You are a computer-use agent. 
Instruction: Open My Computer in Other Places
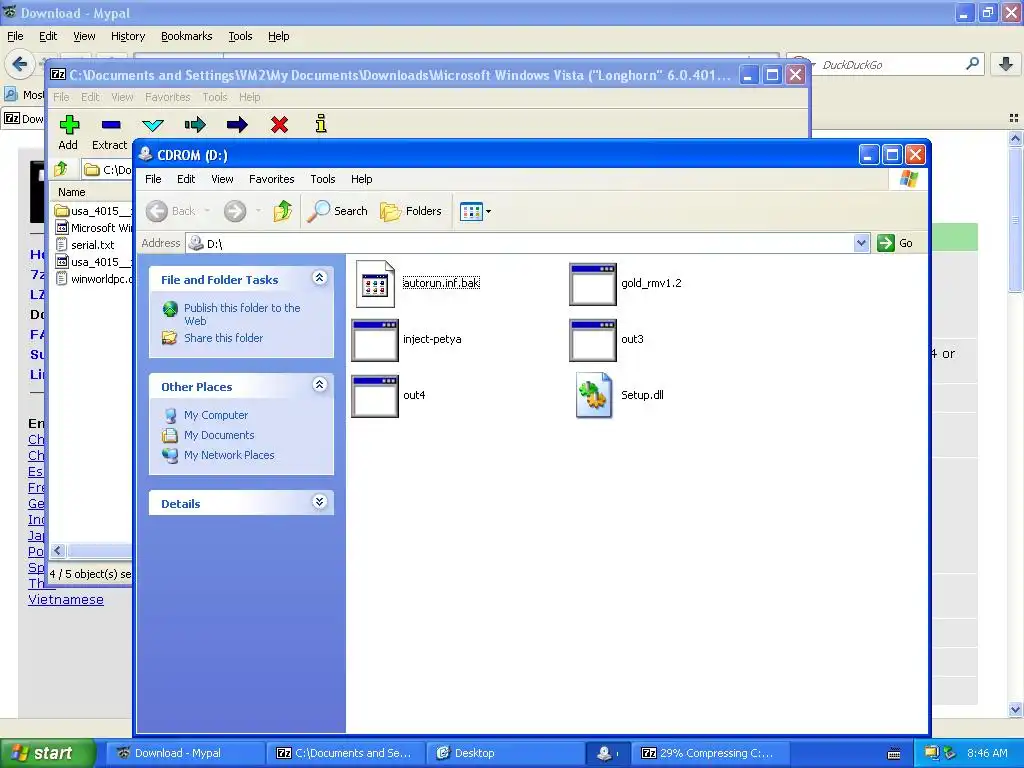216,415
